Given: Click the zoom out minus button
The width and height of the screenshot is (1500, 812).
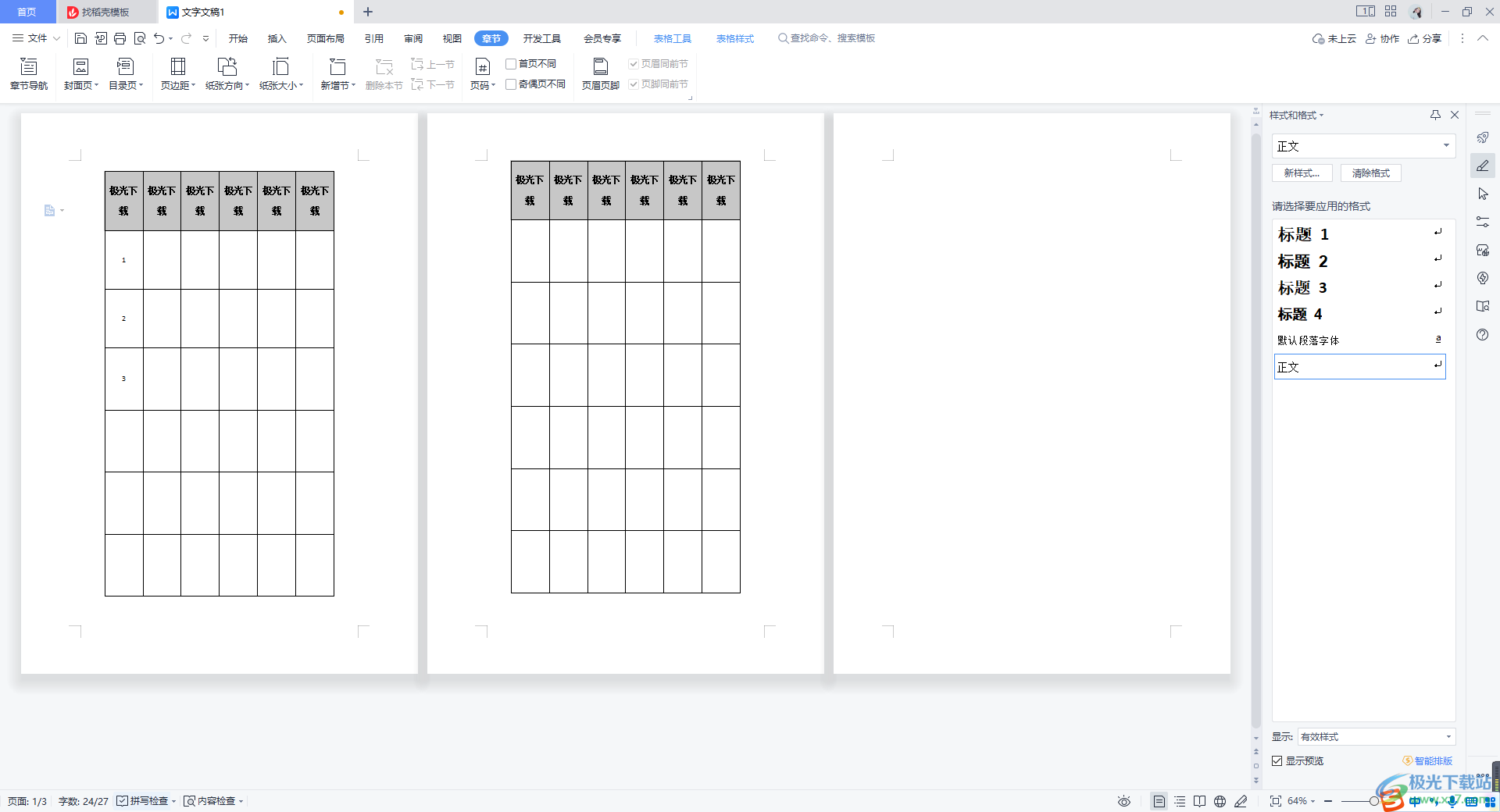Looking at the screenshot, I should pos(1328,801).
